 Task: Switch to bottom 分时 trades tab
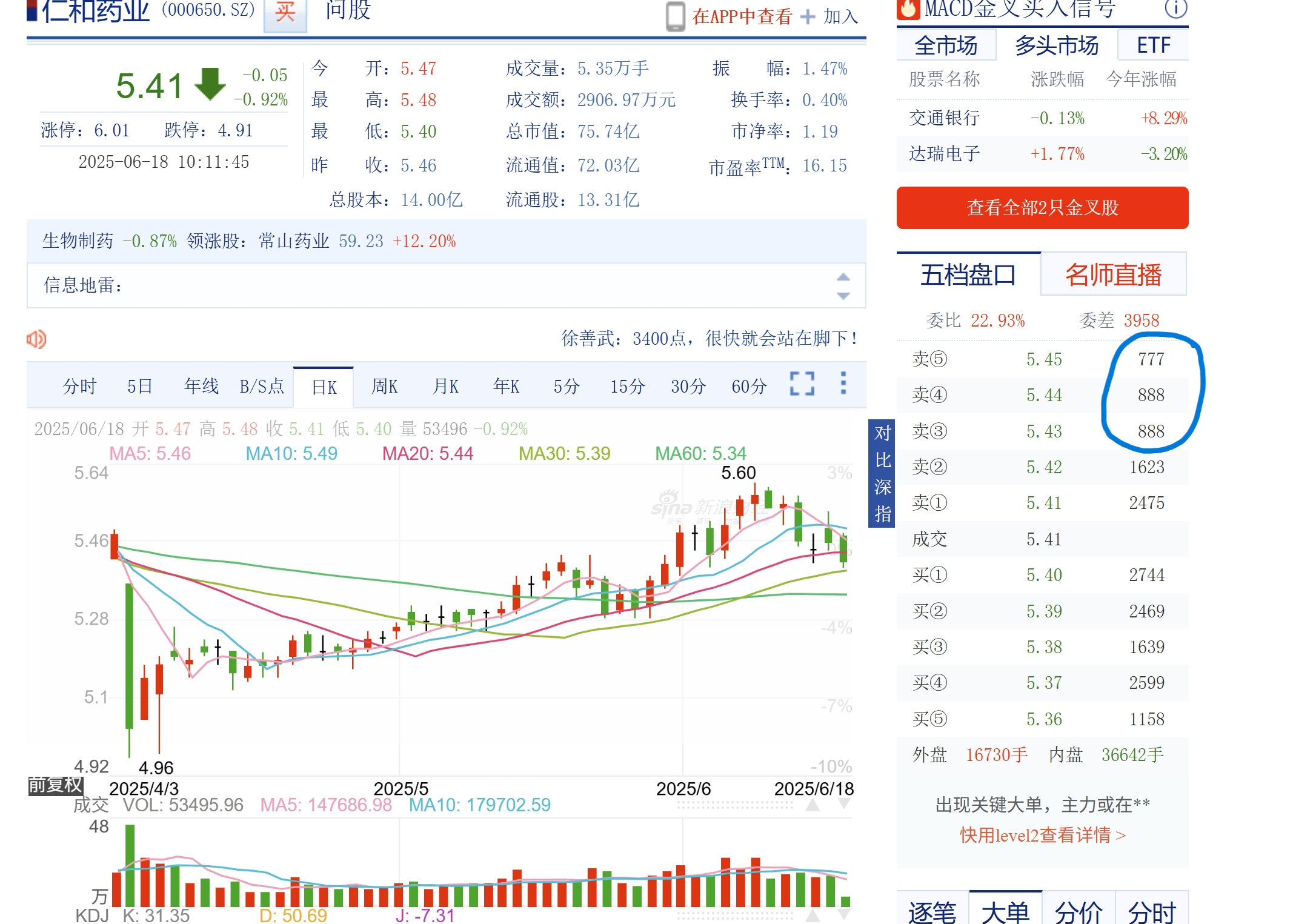pyautogui.click(x=1152, y=911)
